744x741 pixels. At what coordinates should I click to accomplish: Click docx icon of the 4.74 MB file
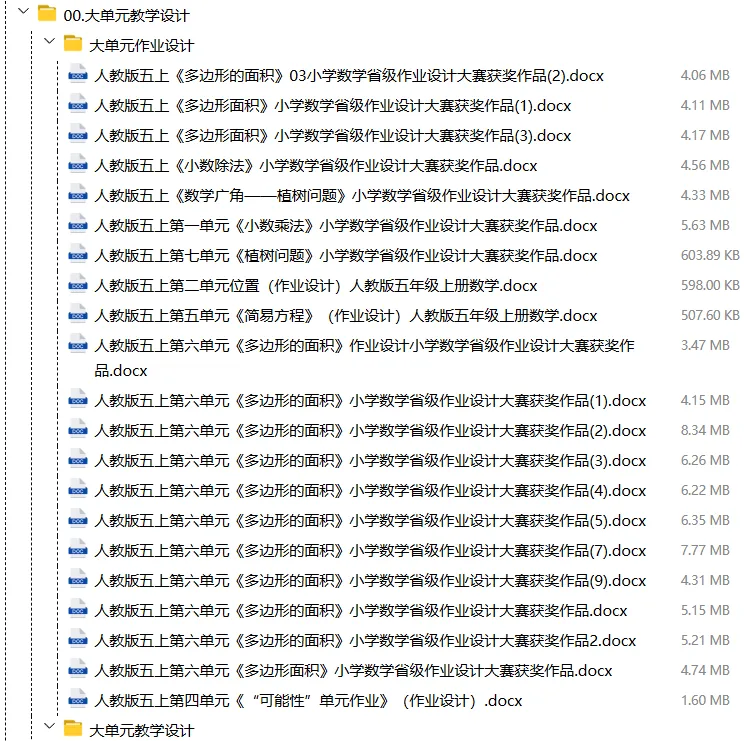(x=78, y=669)
